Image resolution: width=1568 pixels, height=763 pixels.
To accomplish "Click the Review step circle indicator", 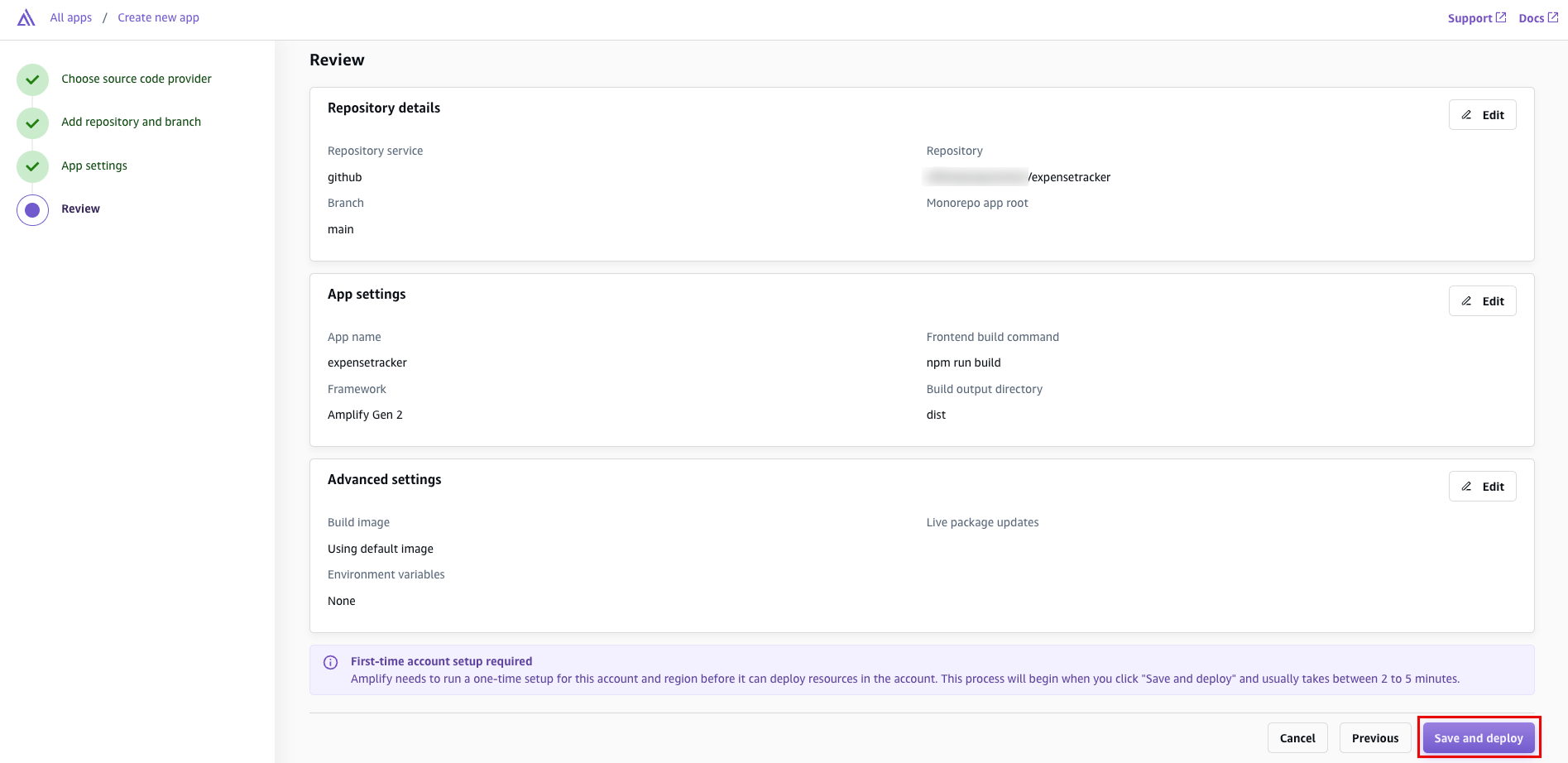I will [32, 210].
